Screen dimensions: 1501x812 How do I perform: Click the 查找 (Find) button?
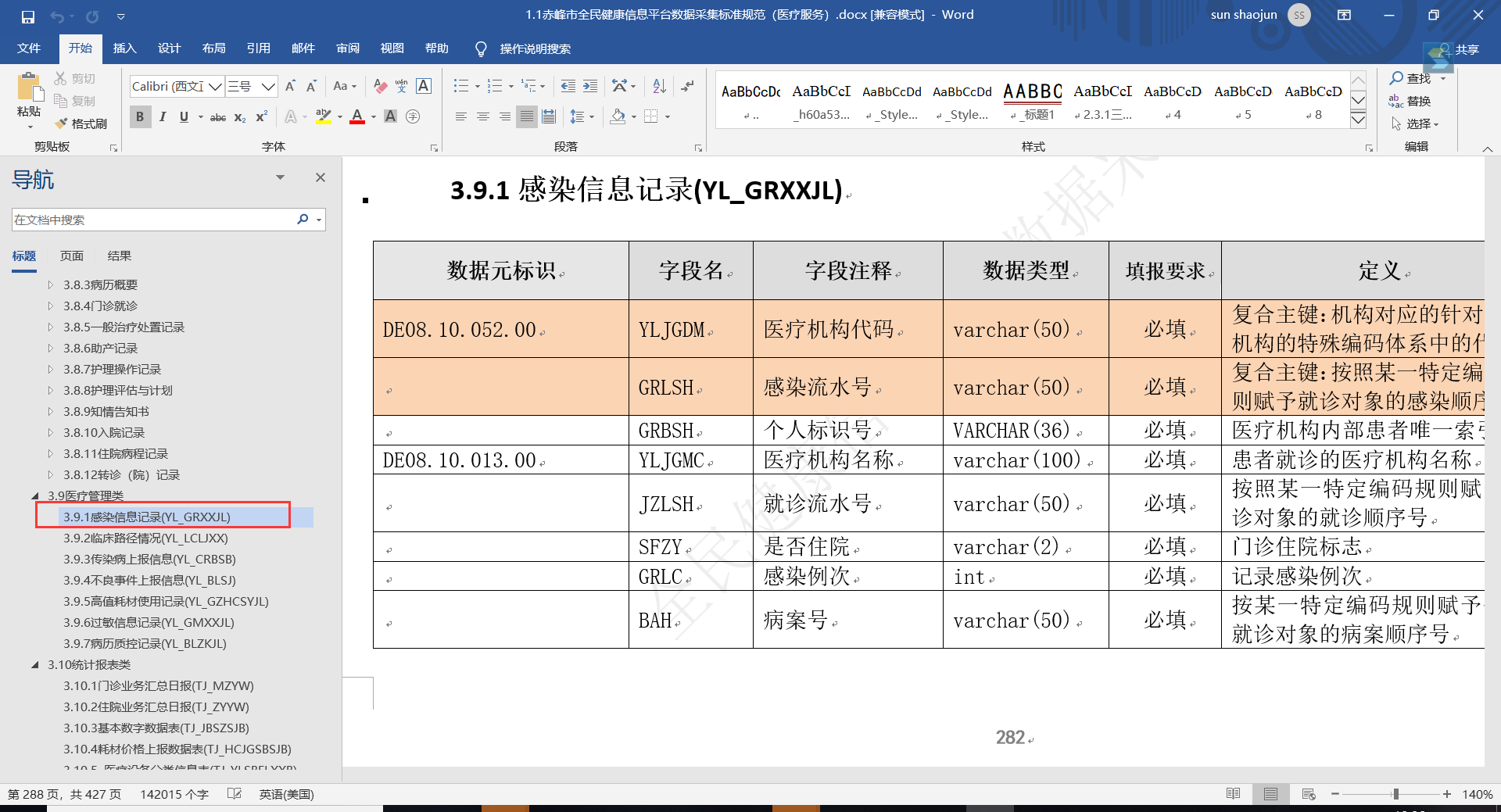tap(1410, 78)
